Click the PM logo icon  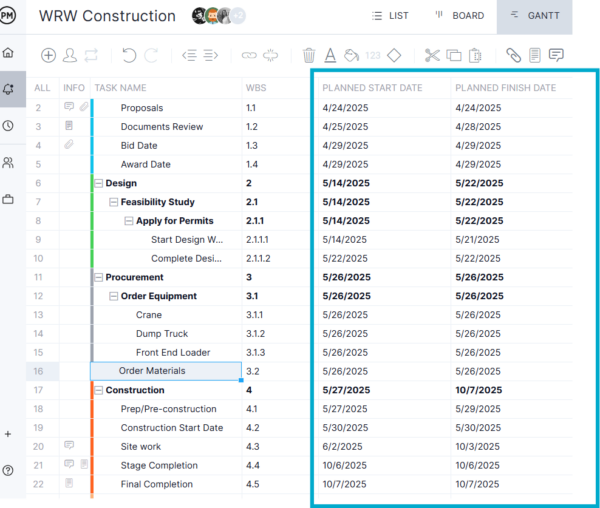[7, 16]
